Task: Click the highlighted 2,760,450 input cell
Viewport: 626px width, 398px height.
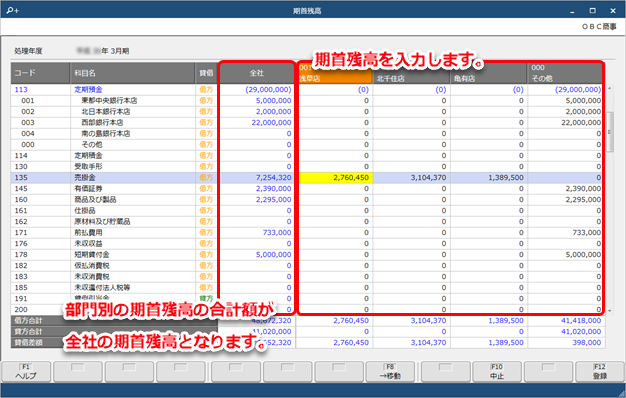Action: 335,178
